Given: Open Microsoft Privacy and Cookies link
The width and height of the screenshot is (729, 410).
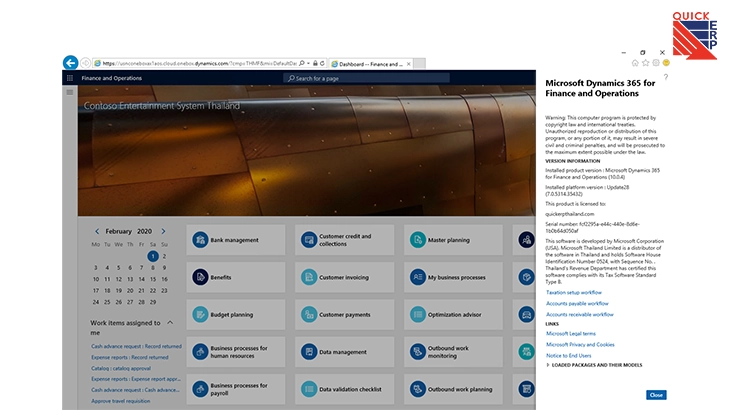Looking at the screenshot, I should click(x=580, y=344).
